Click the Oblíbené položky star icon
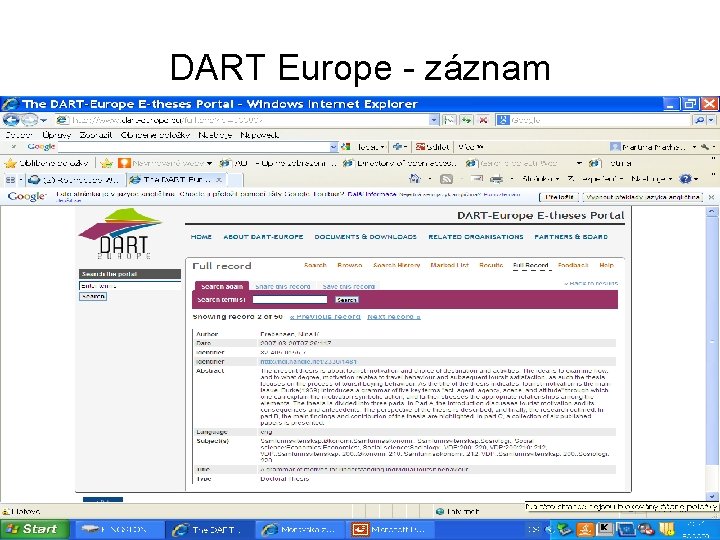The height and width of the screenshot is (540, 720). tap(11, 163)
